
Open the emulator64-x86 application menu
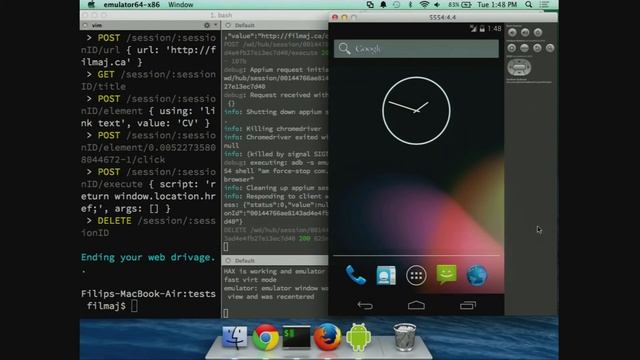pos(131,4)
